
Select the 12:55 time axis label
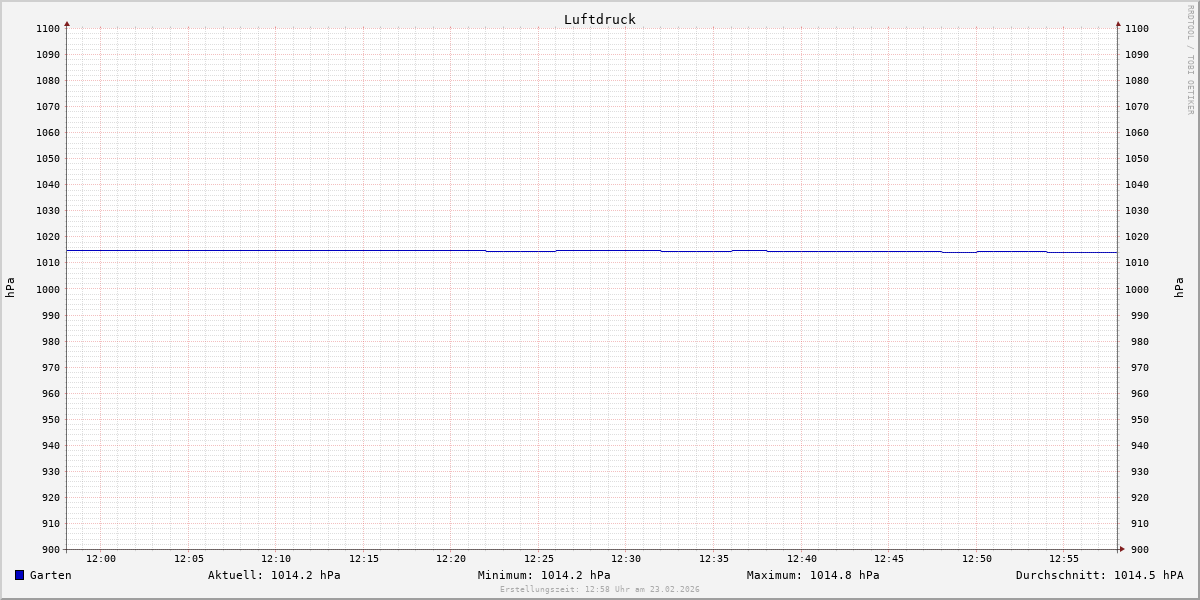point(1064,559)
